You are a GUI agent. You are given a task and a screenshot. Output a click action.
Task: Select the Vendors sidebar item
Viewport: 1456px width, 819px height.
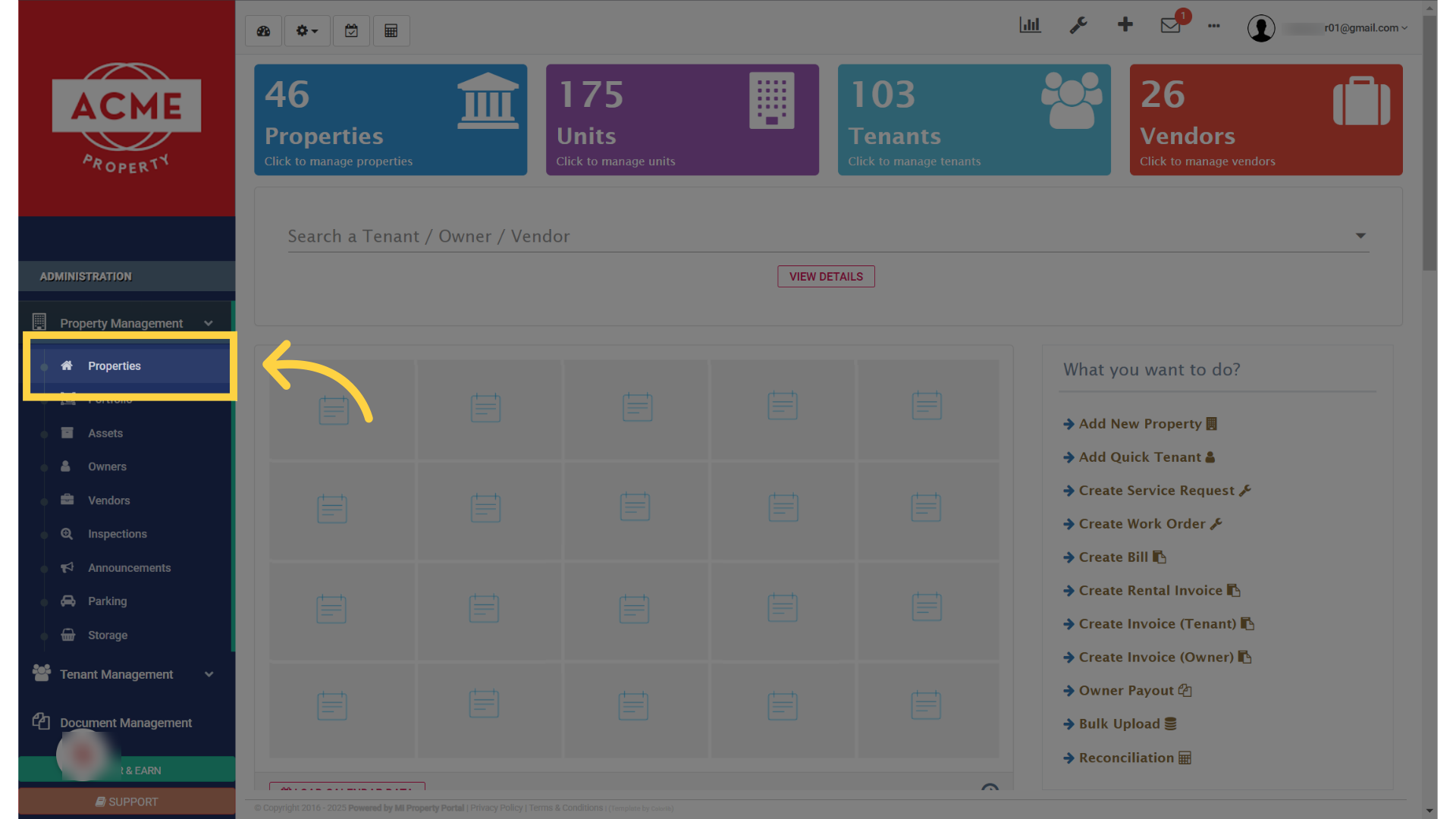pos(108,500)
